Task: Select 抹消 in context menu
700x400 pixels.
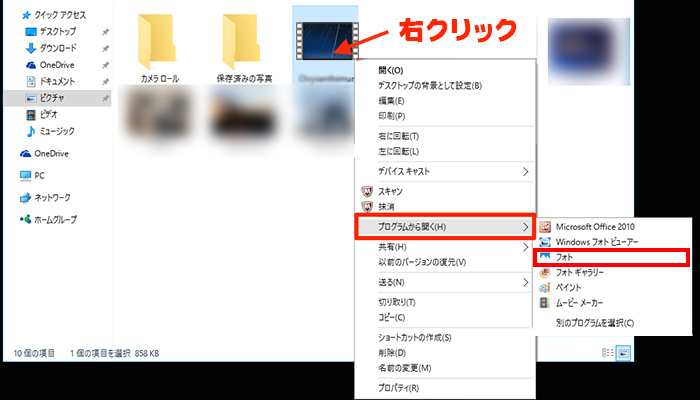Action: coord(386,207)
